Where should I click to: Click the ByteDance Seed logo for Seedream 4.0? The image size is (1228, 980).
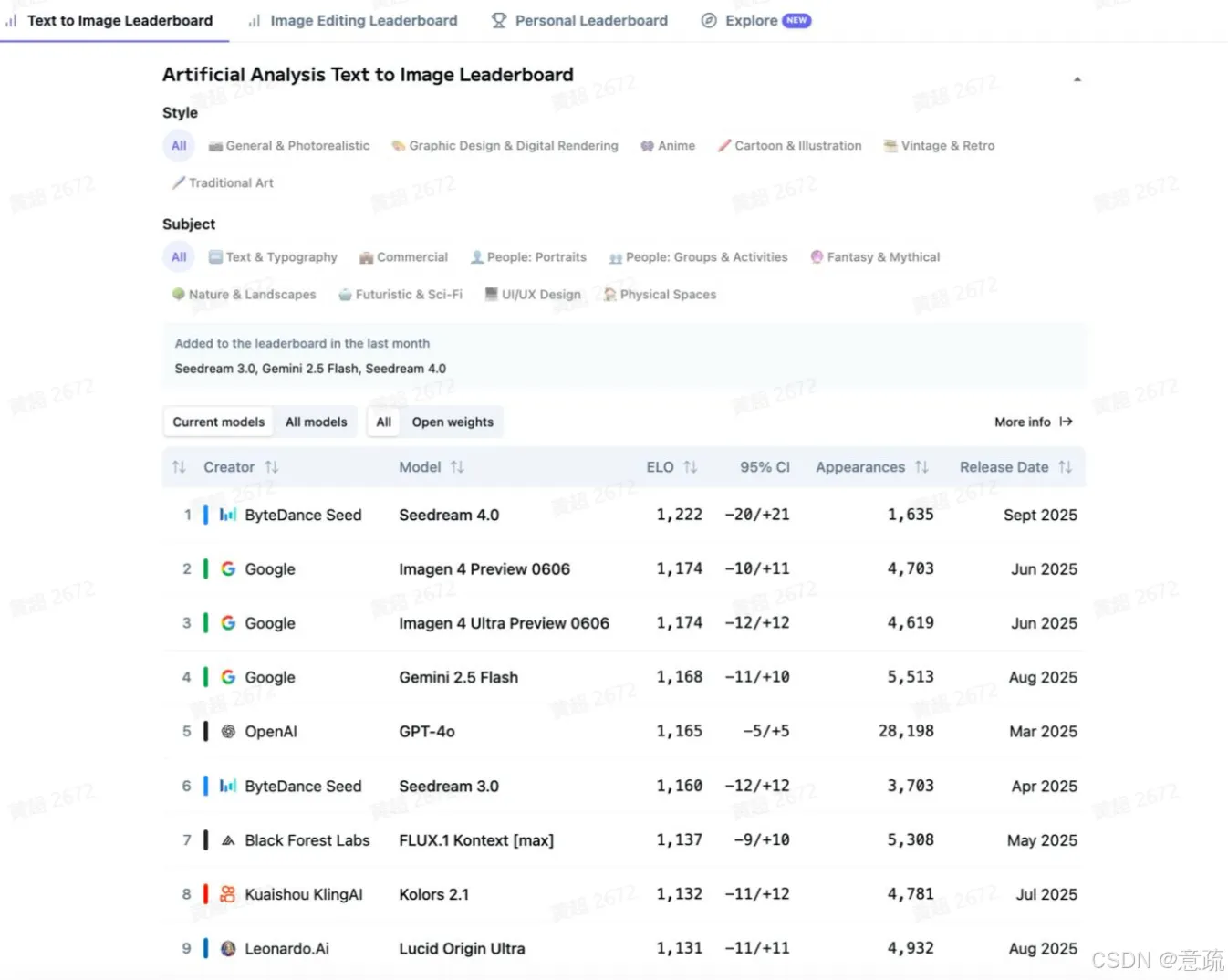[x=228, y=516]
